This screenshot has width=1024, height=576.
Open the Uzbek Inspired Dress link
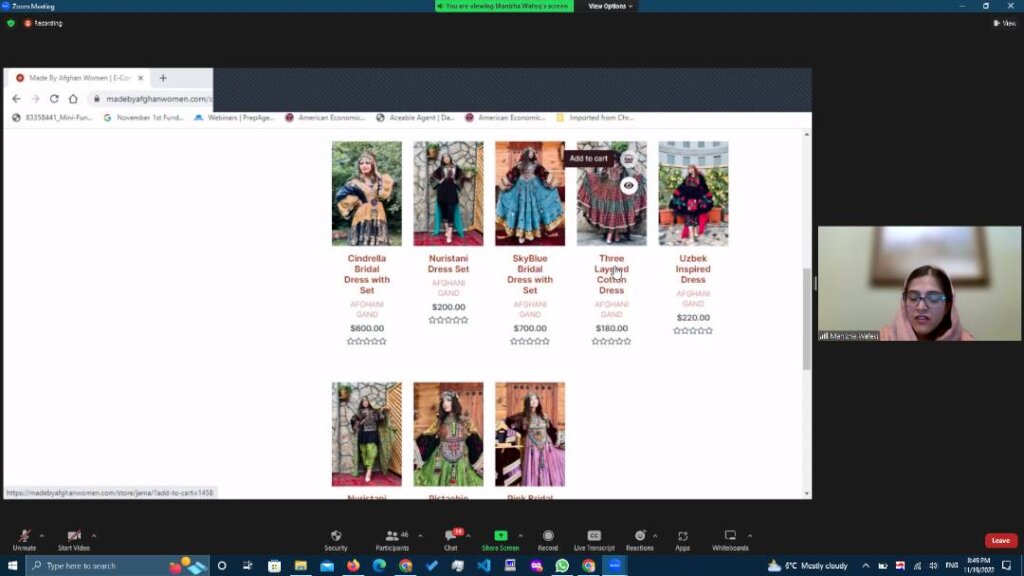[x=693, y=269]
